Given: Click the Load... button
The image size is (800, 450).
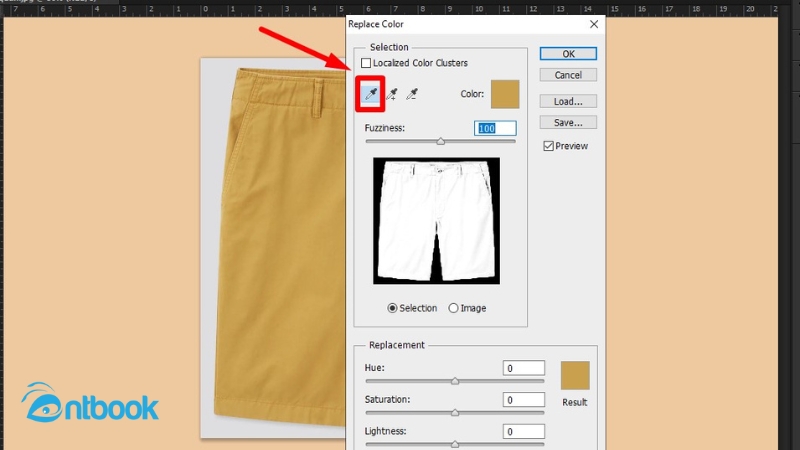Looking at the screenshot, I should click(568, 102).
